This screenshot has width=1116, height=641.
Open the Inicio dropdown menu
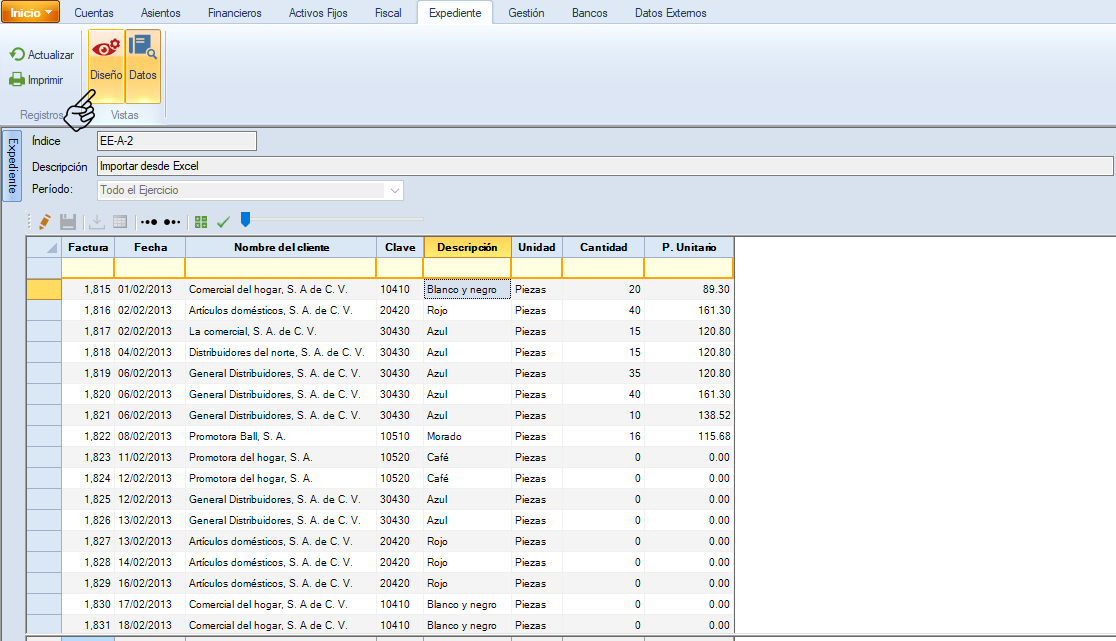30,13
